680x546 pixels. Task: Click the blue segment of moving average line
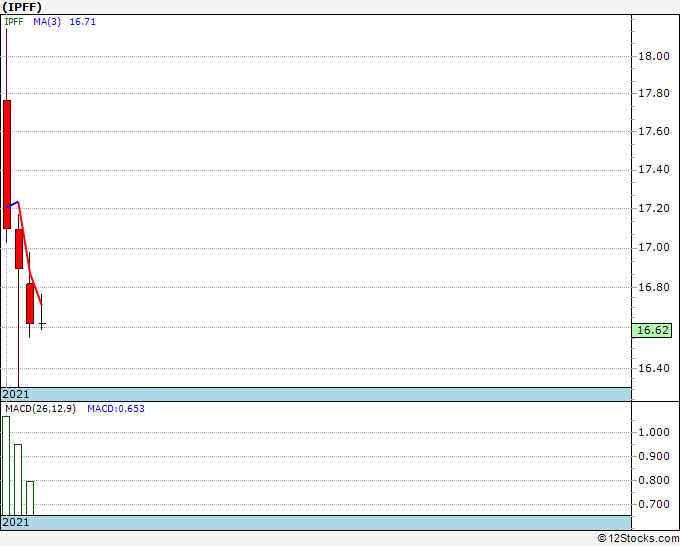pos(12,204)
